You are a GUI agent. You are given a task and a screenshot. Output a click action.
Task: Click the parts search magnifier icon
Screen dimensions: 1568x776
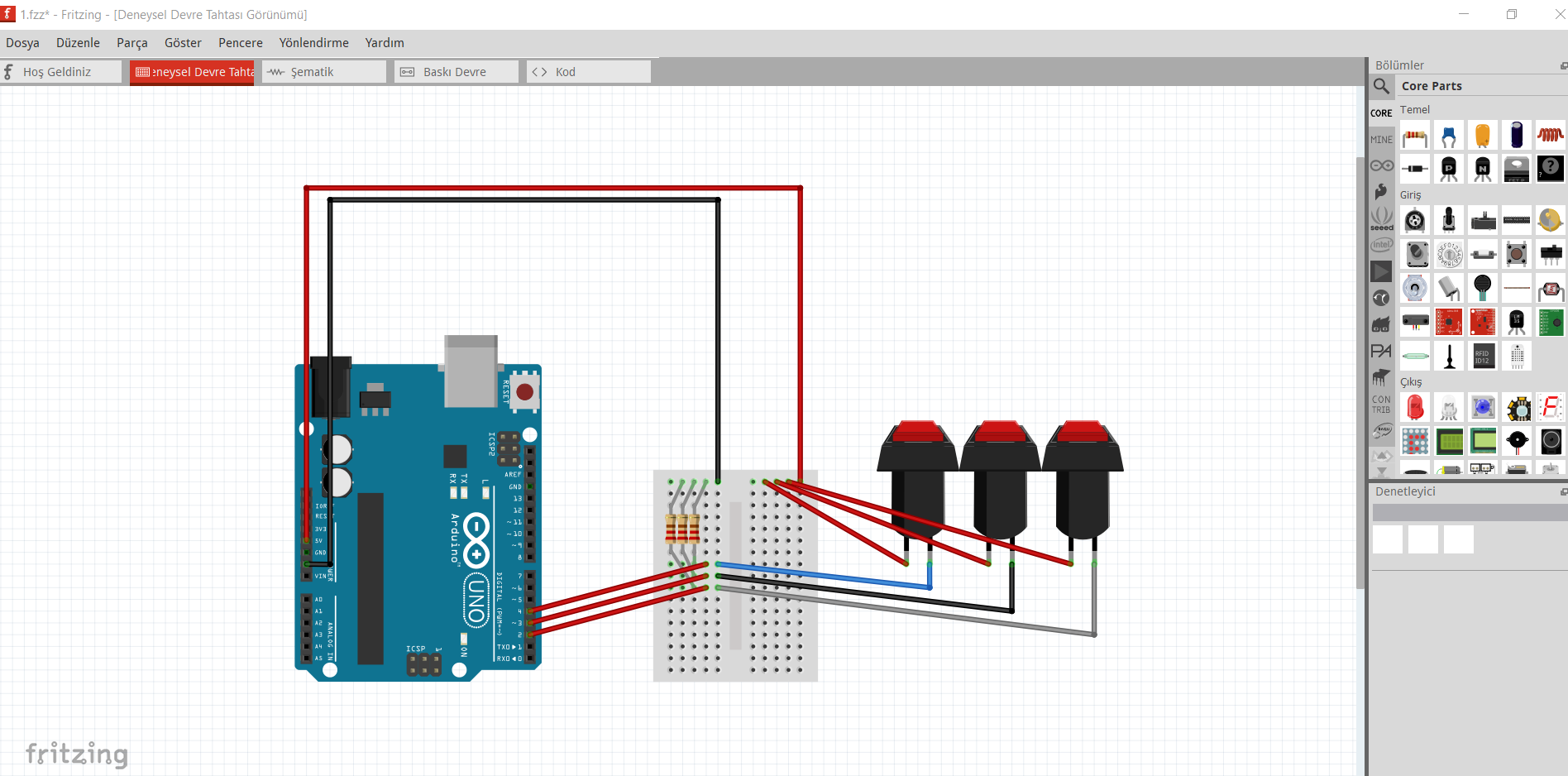1381,87
